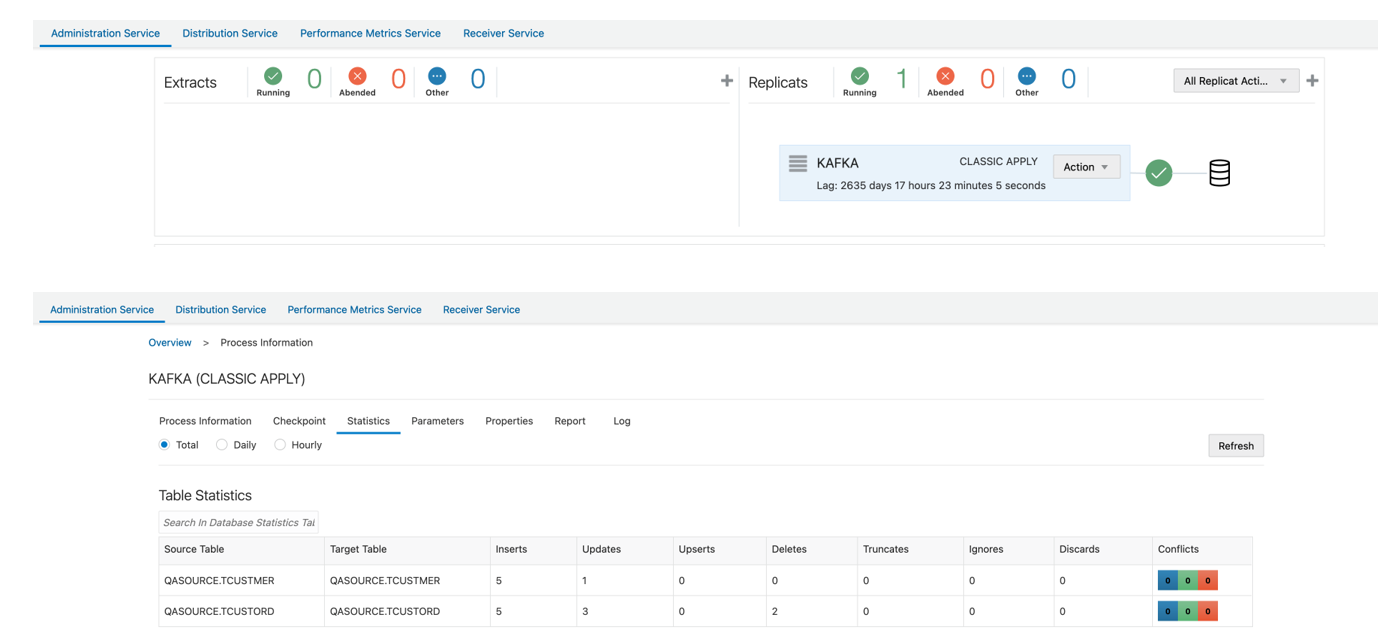Click the Replicats Other status icon
This screenshot has width=1378, height=640.
1027,76
